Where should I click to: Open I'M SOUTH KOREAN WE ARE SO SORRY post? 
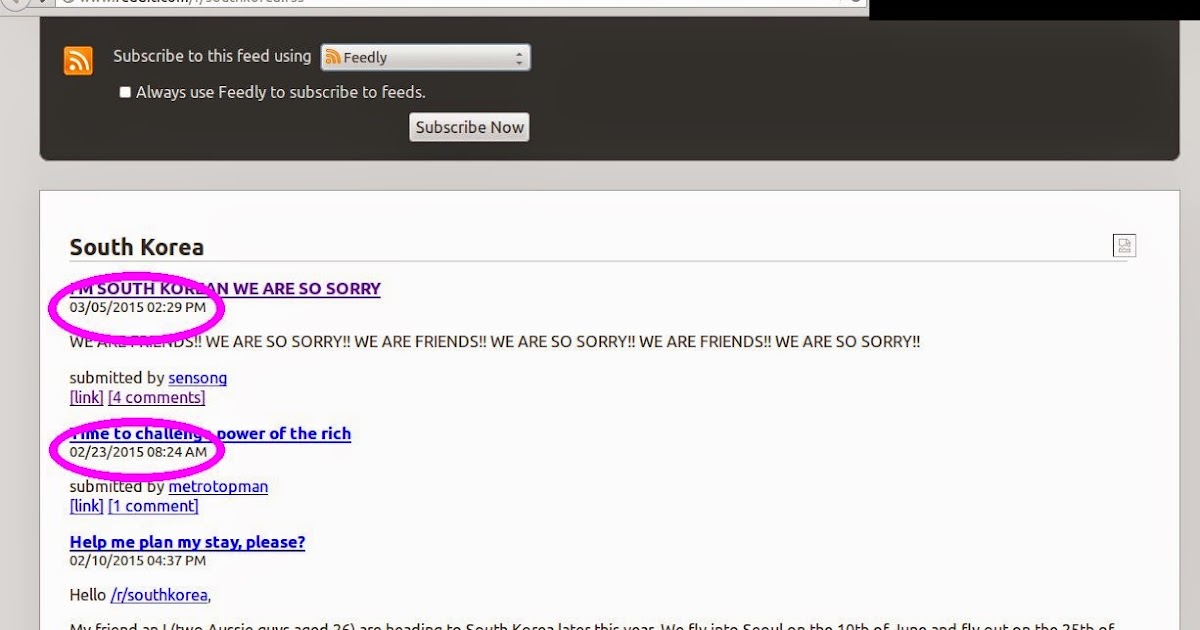(x=225, y=288)
